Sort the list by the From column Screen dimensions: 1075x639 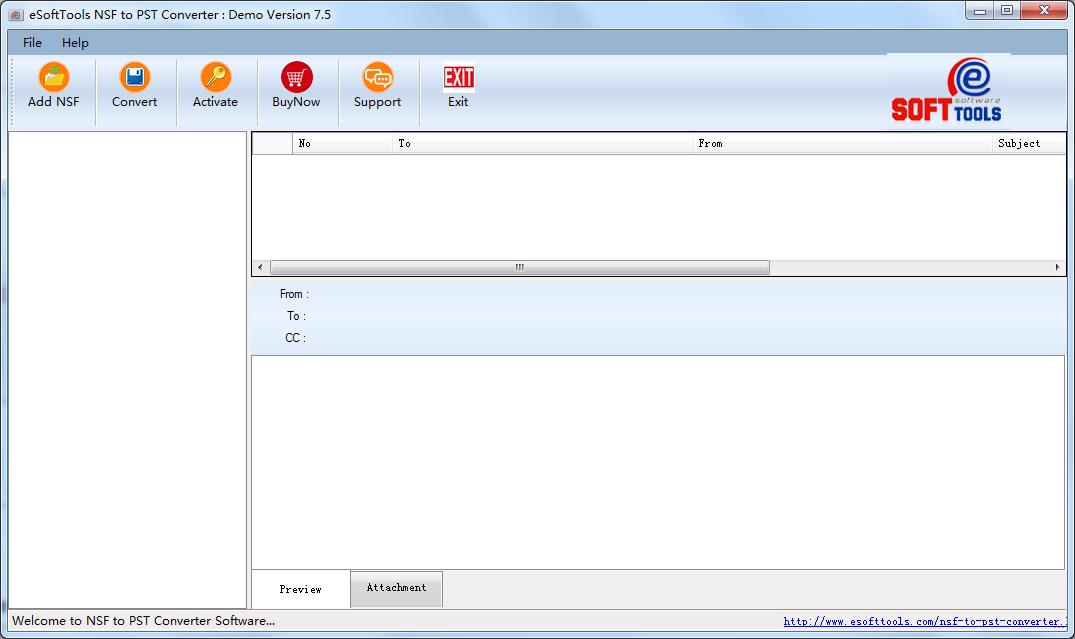[x=711, y=143]
